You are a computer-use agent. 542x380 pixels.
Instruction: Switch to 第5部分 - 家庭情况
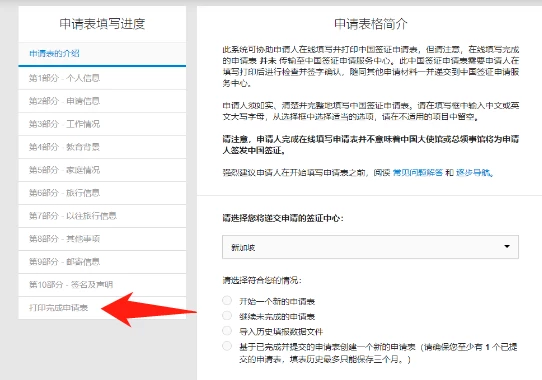tap(102, 170)
